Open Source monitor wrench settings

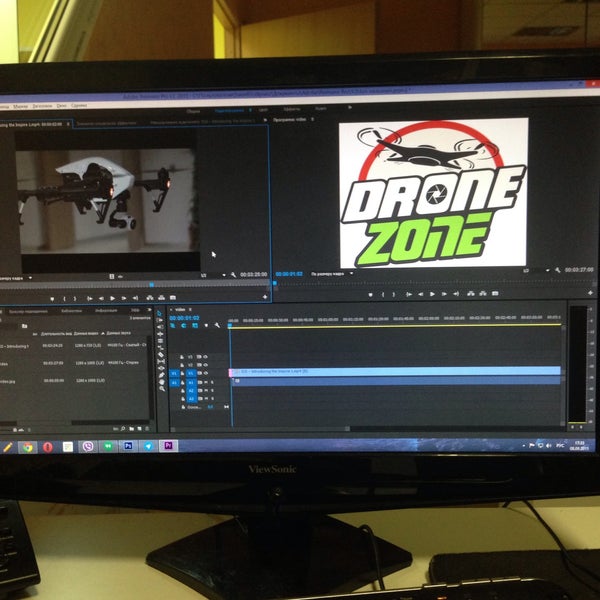[233, 274]
